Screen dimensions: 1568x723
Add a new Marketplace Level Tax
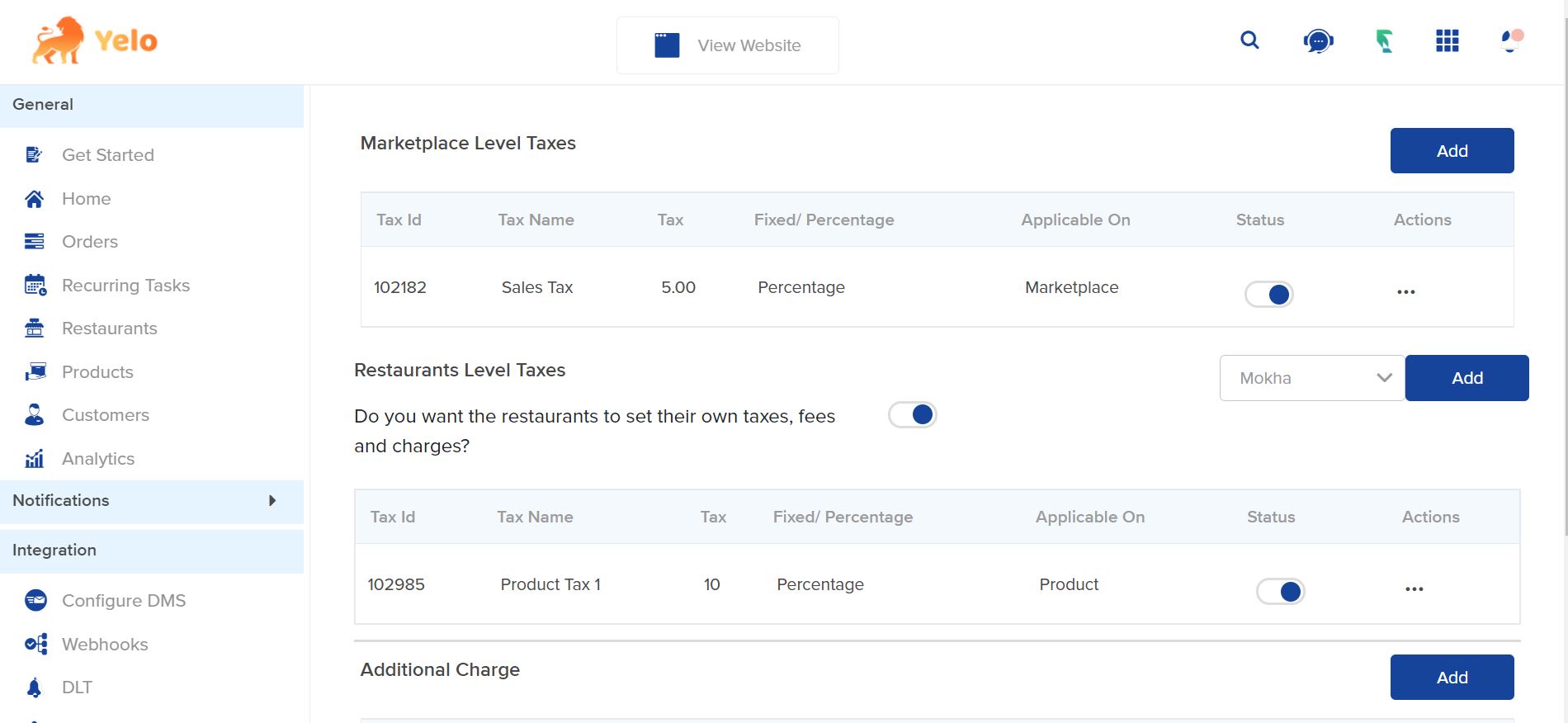(1452, 151)
